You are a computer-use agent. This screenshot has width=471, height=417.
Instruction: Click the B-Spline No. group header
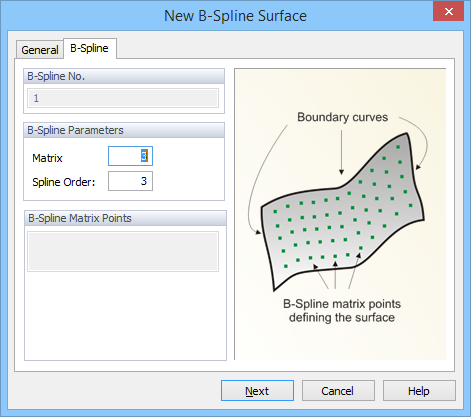[124, 76]
